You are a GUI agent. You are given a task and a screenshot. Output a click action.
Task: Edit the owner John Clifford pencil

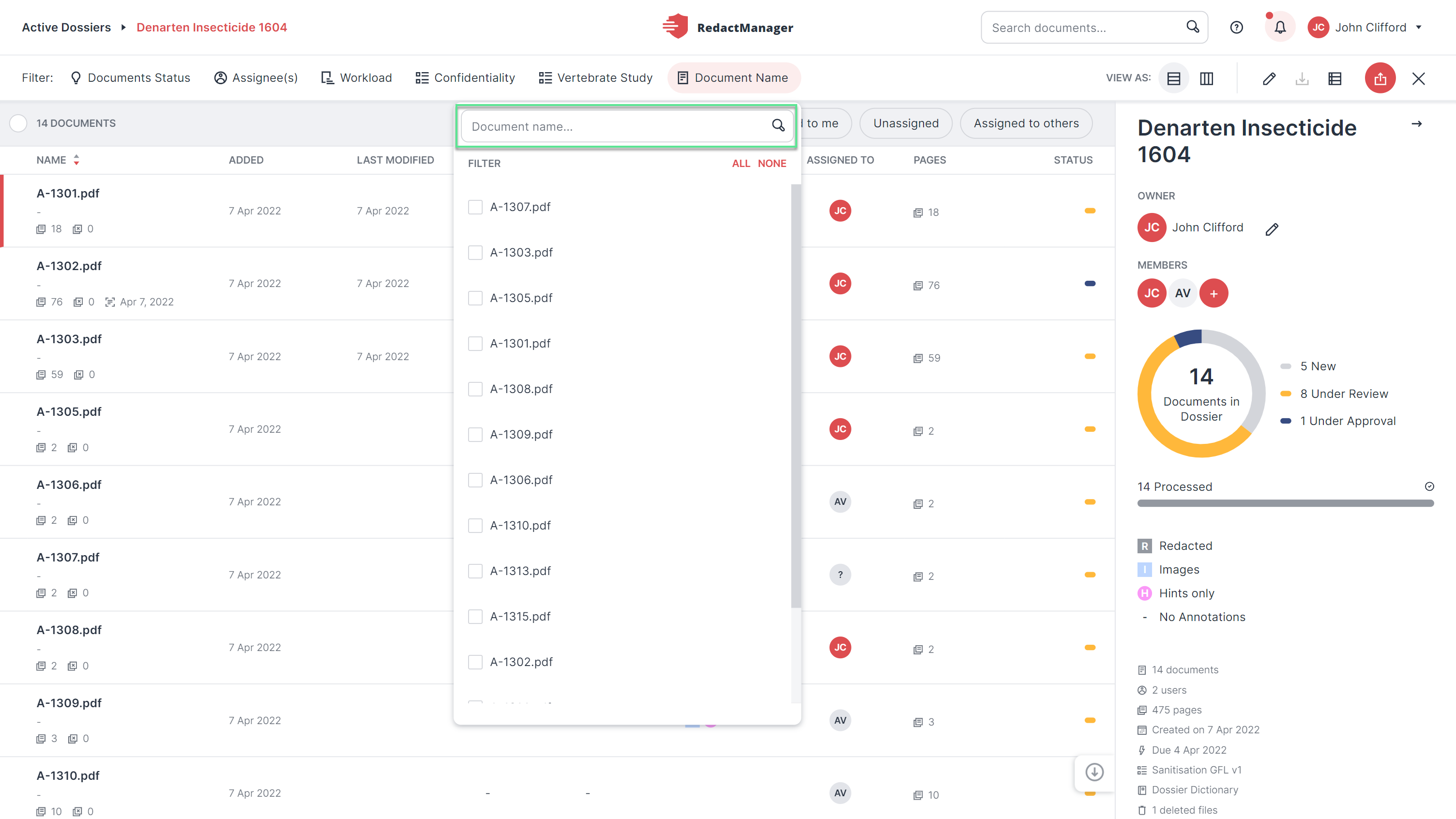[1272, 228]
